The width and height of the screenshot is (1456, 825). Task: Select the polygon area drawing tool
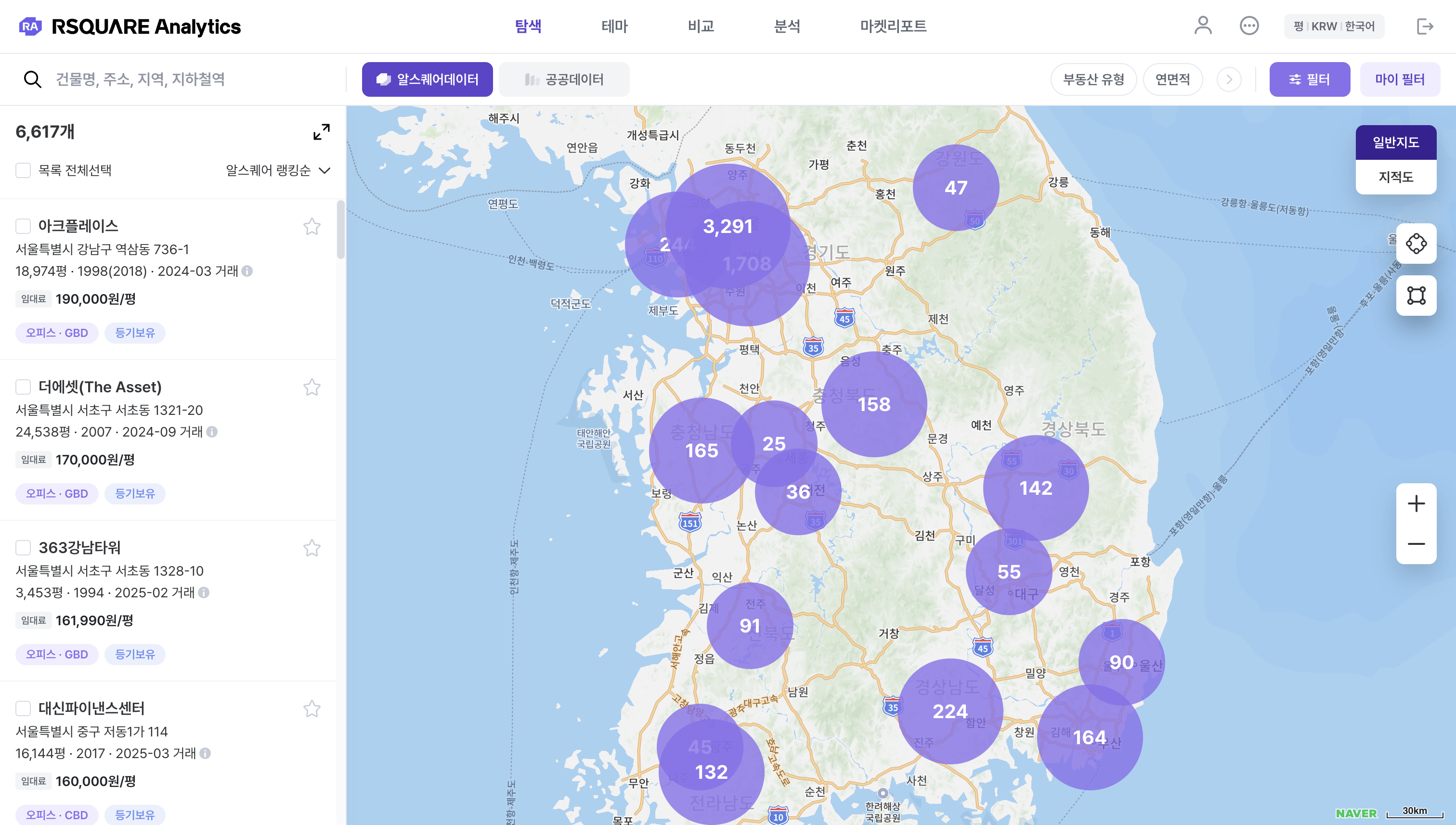tap(1416, 295)
